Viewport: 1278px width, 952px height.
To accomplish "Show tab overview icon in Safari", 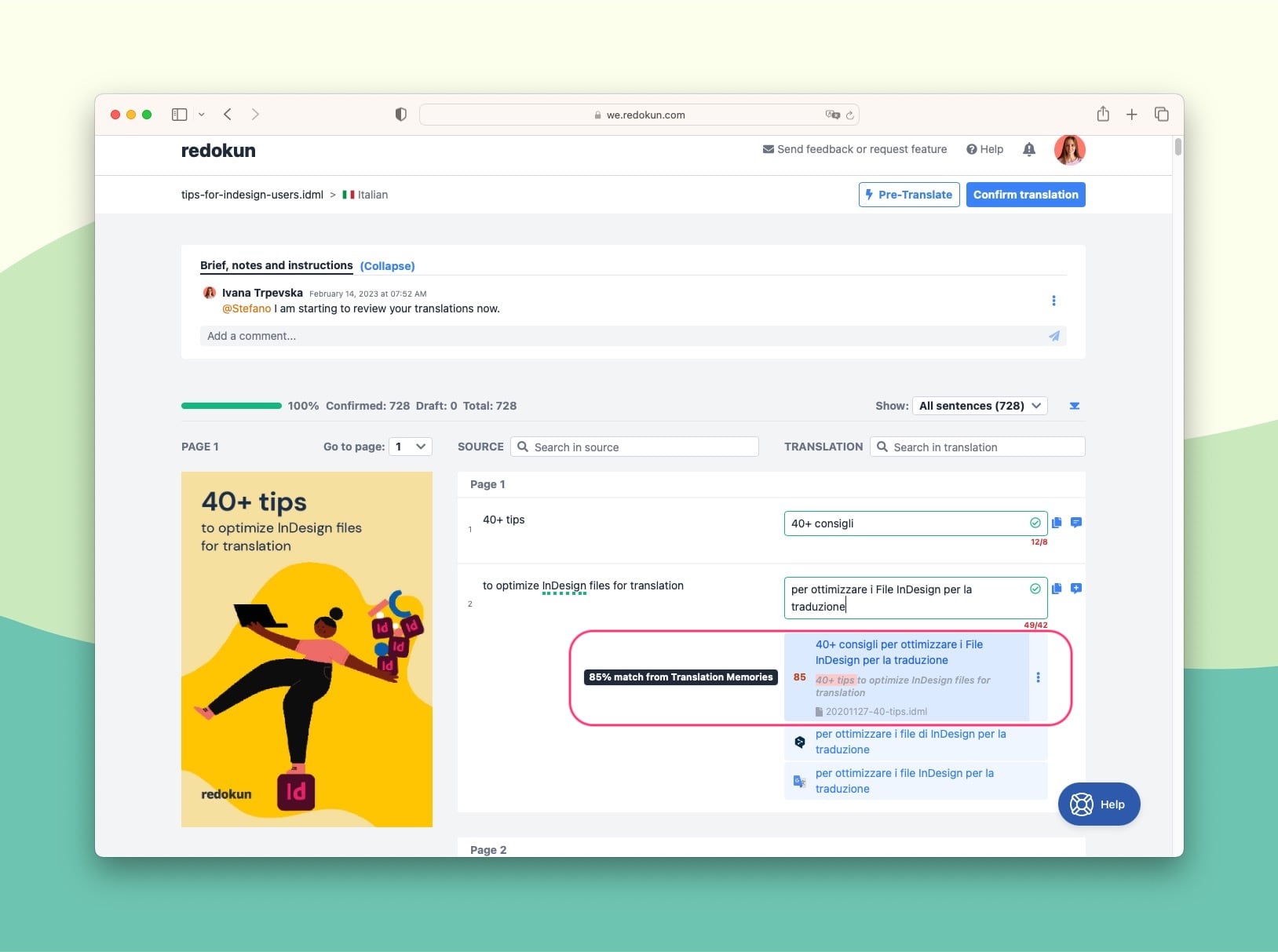I will click(x=1162, y=115).
